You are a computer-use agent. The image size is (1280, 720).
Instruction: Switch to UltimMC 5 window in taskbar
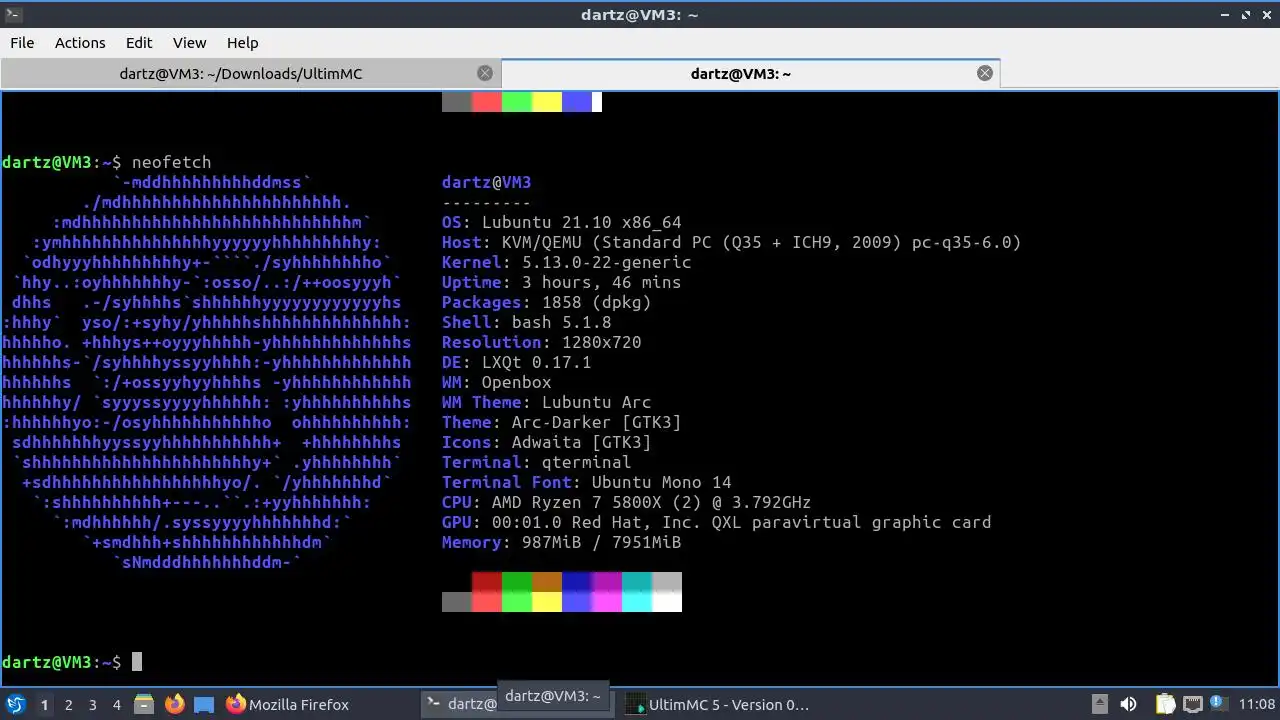click(718, 704)
